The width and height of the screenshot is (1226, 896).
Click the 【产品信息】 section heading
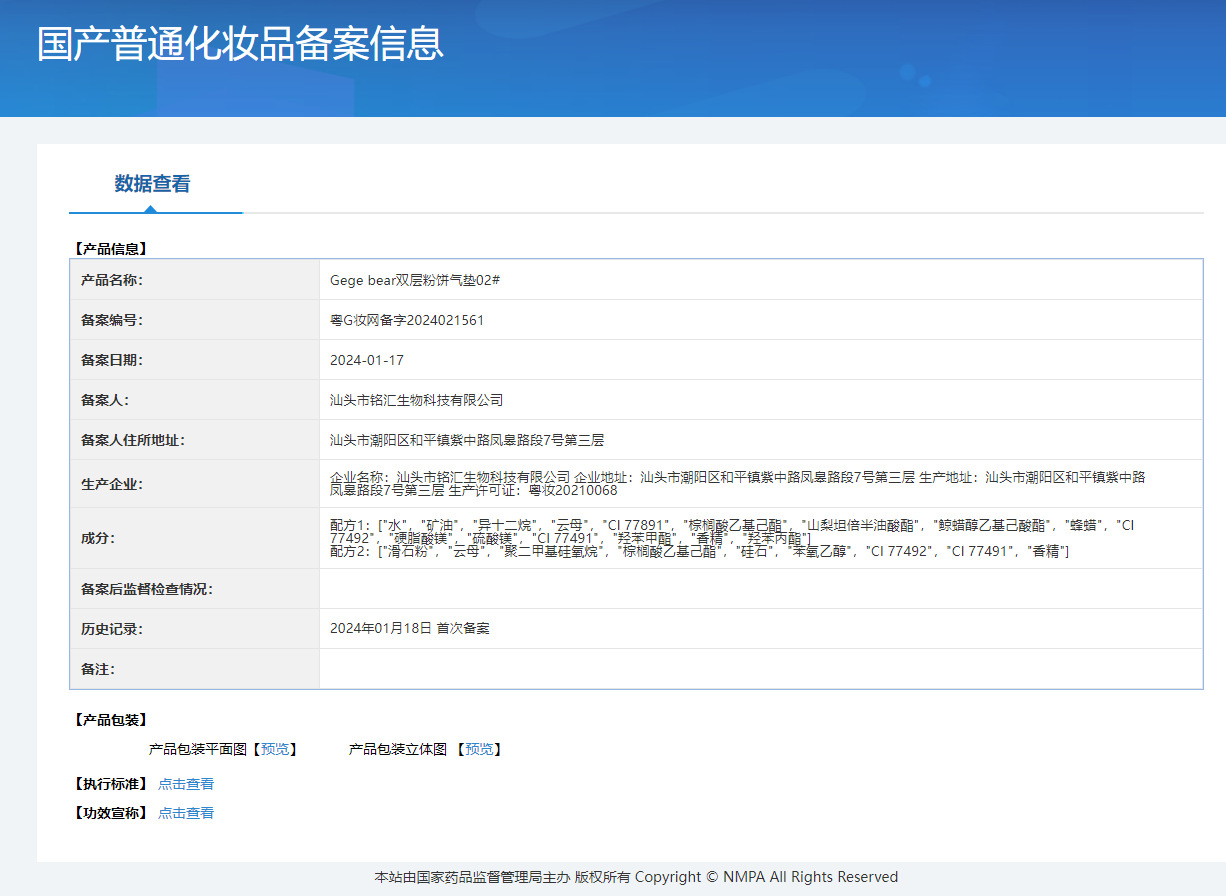111,249
